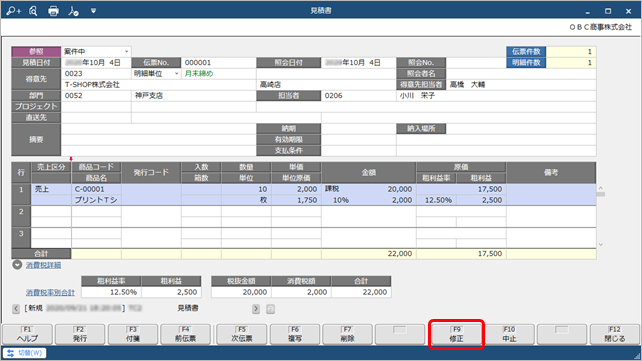
Task: Open the print preview icon
Action: [x=33, y=11]
